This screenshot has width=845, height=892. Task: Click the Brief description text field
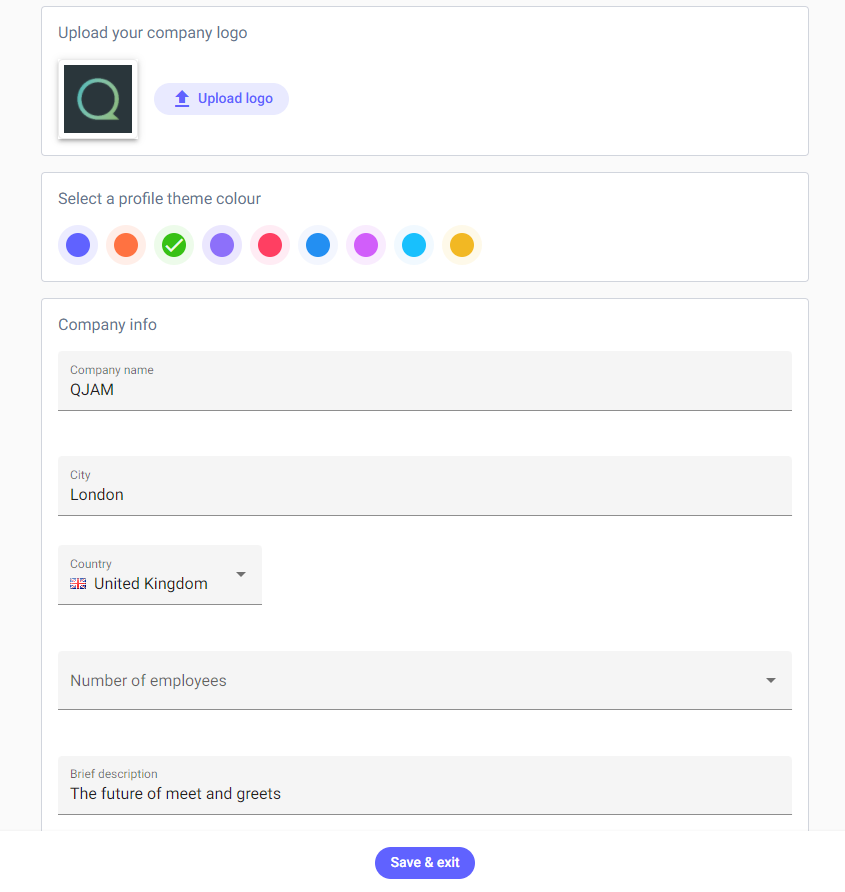pos(424,793)
